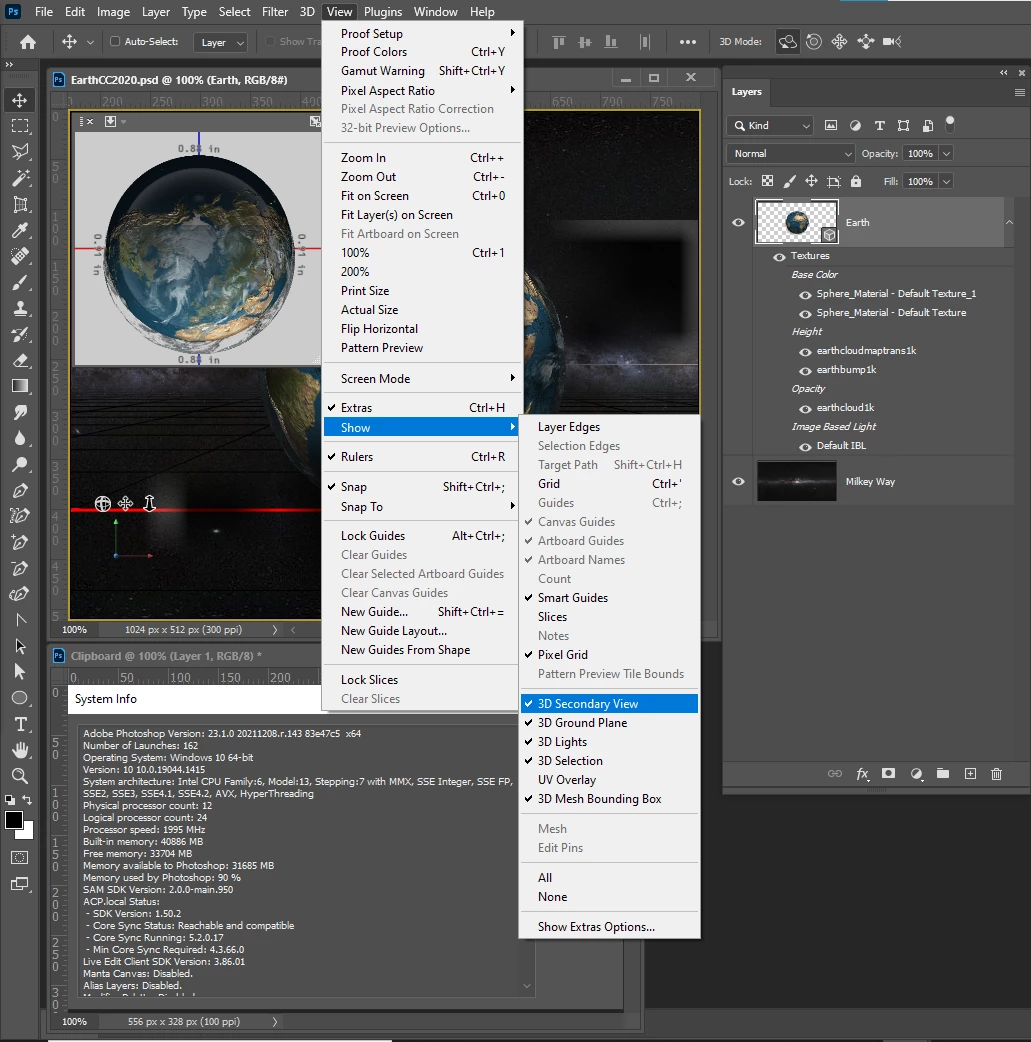Select the Crop tool

[x=20, y=205]
